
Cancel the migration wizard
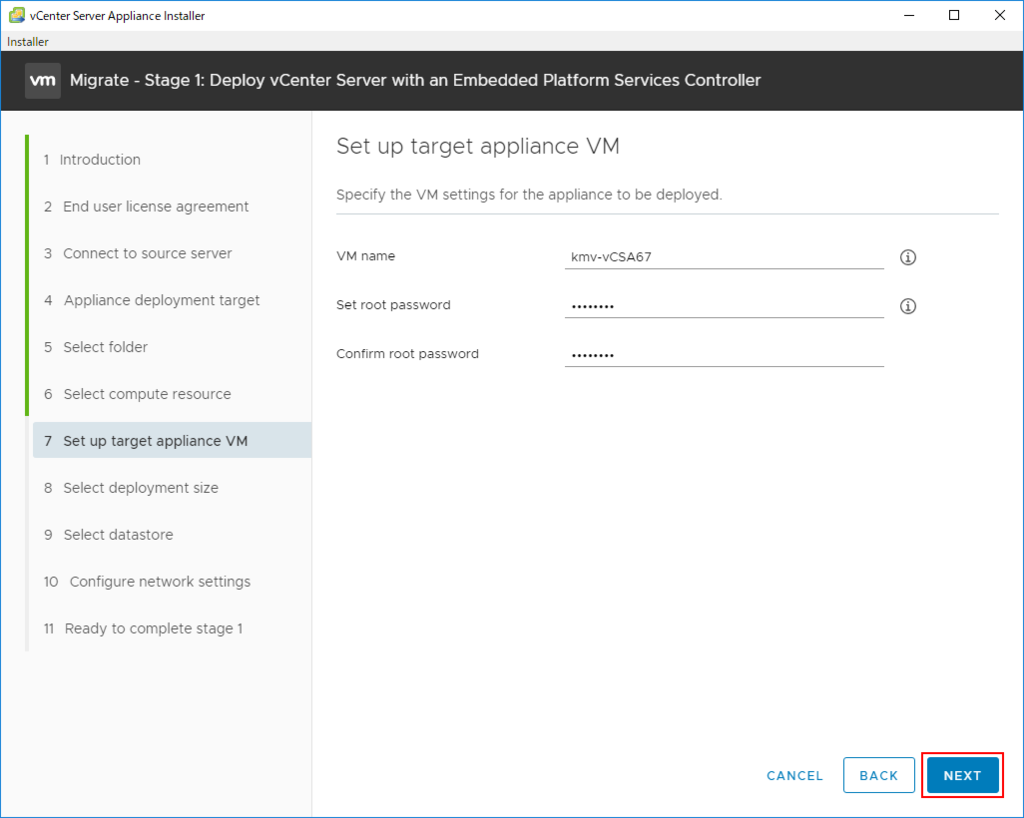click(795, 775)
